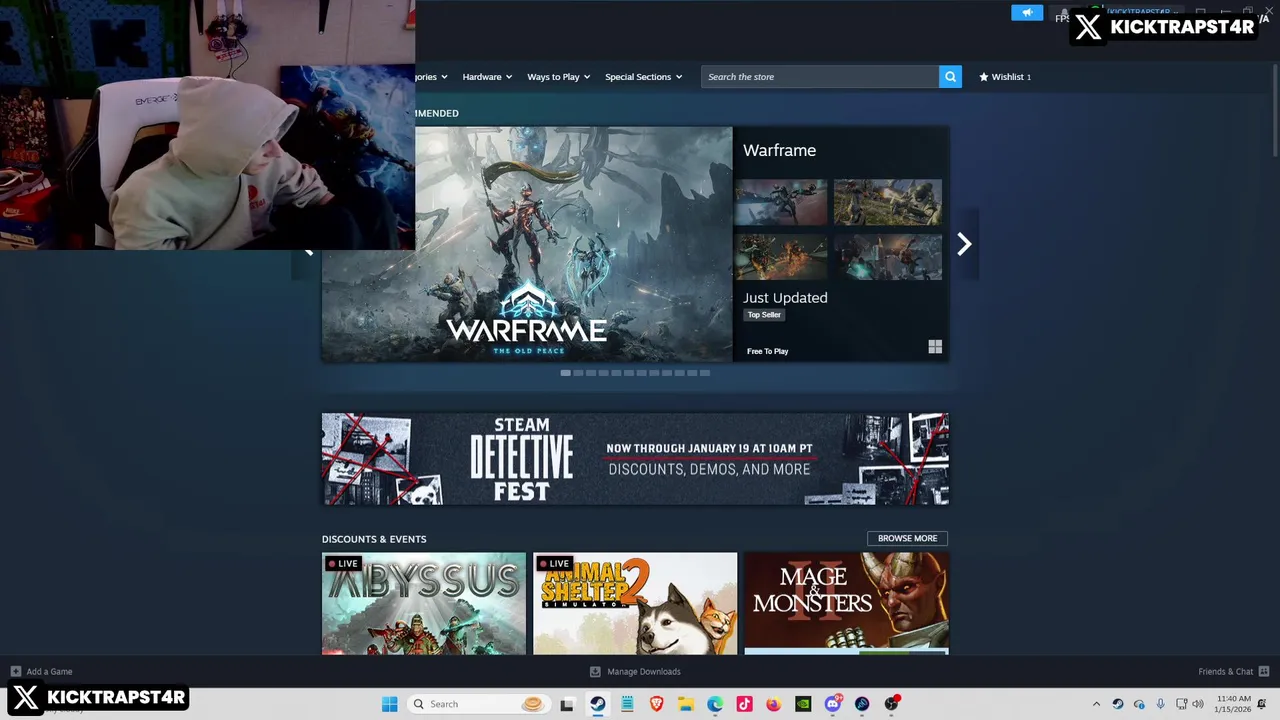Viewport: 1280px width, 720px height.
Task: Click the microphone tray icon
Action: click(1160, 704)
